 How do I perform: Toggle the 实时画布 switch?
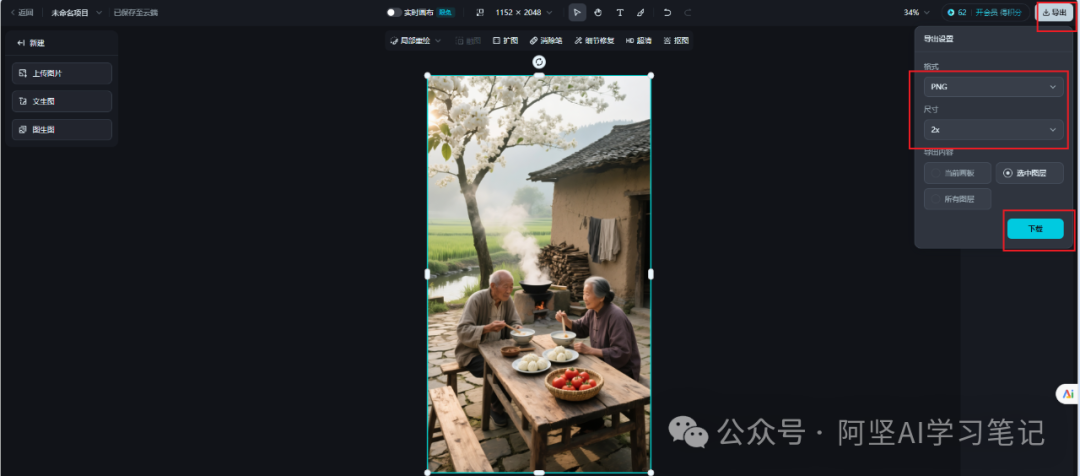pyautogui.click(x=394, y=12)
